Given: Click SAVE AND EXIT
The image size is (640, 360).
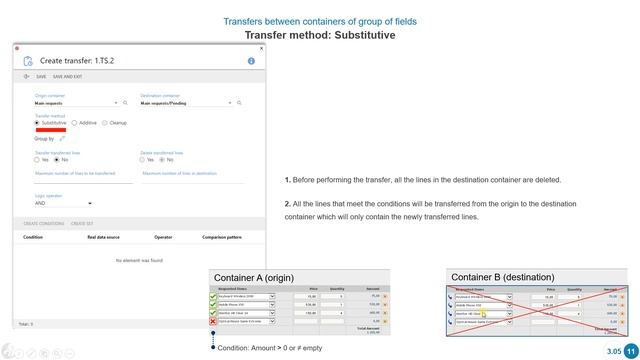Looking at the screenshot, I should [67, 76].
